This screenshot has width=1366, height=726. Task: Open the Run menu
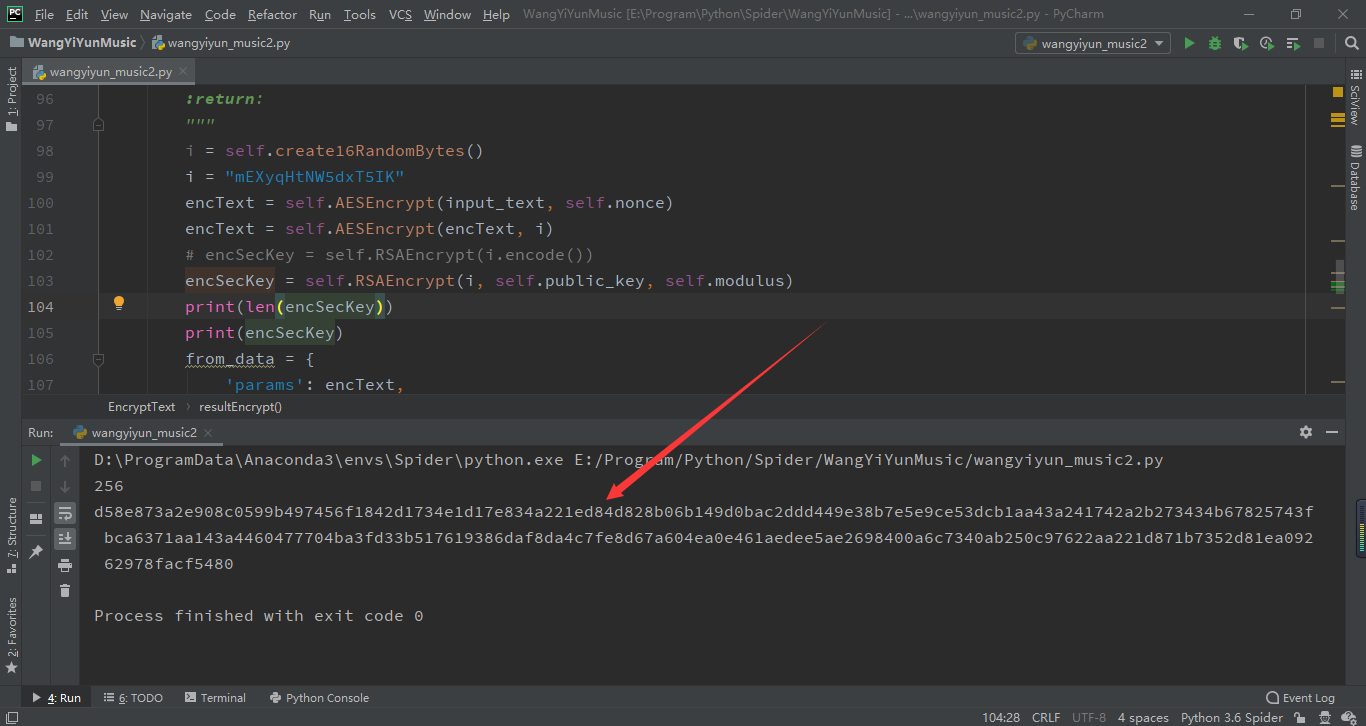(320, 14)
